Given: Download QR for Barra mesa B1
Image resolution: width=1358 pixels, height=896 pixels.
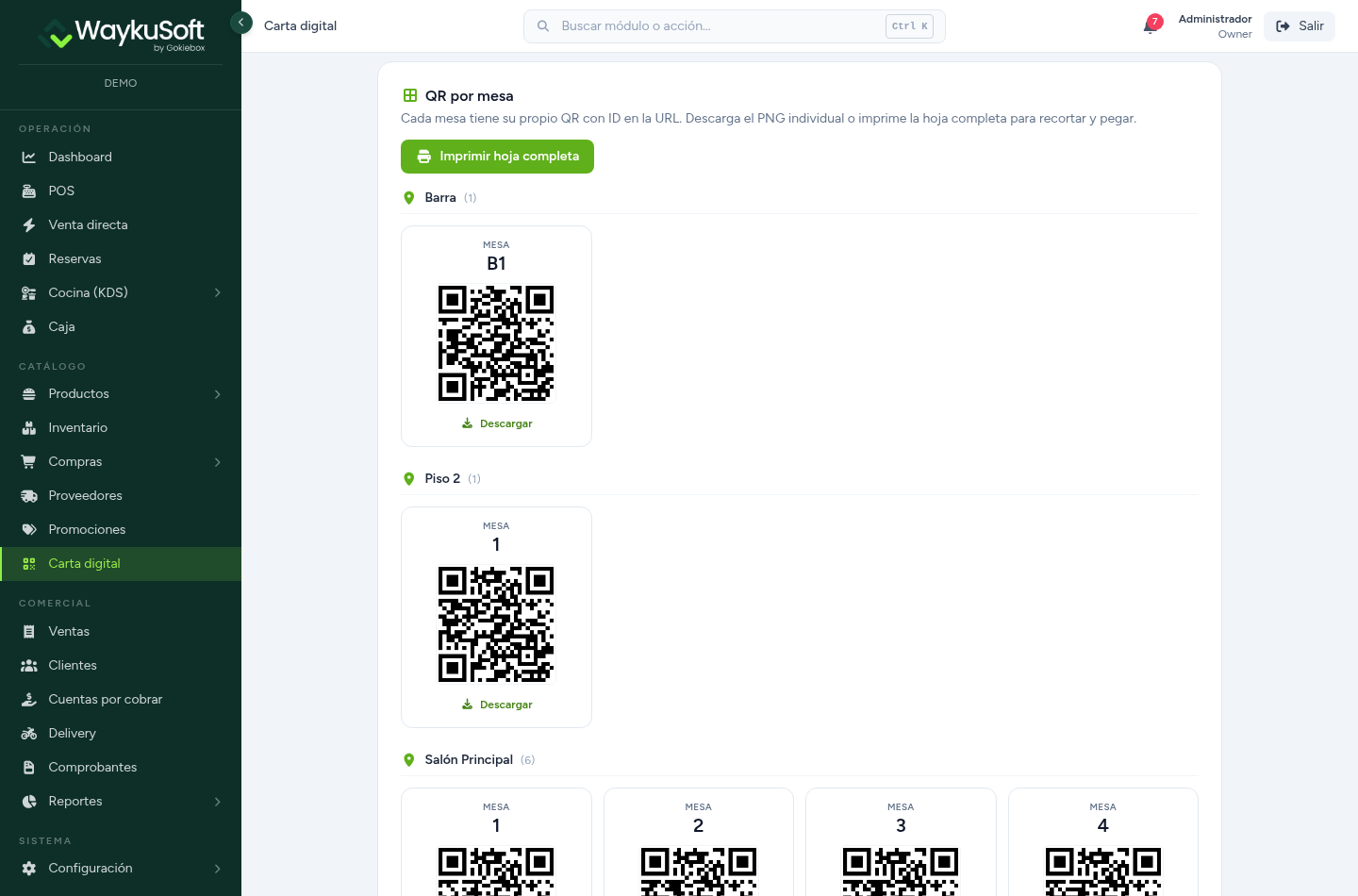Looking at the screenshot, I should click(x=497, y=423).
